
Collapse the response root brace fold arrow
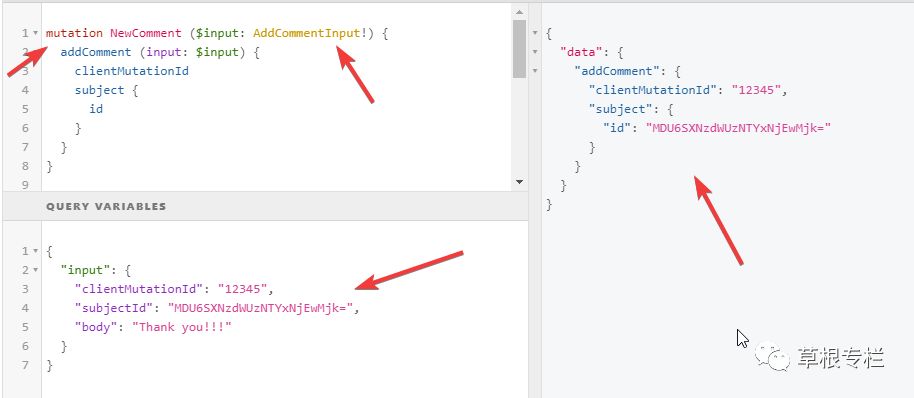tap(536, 34)
